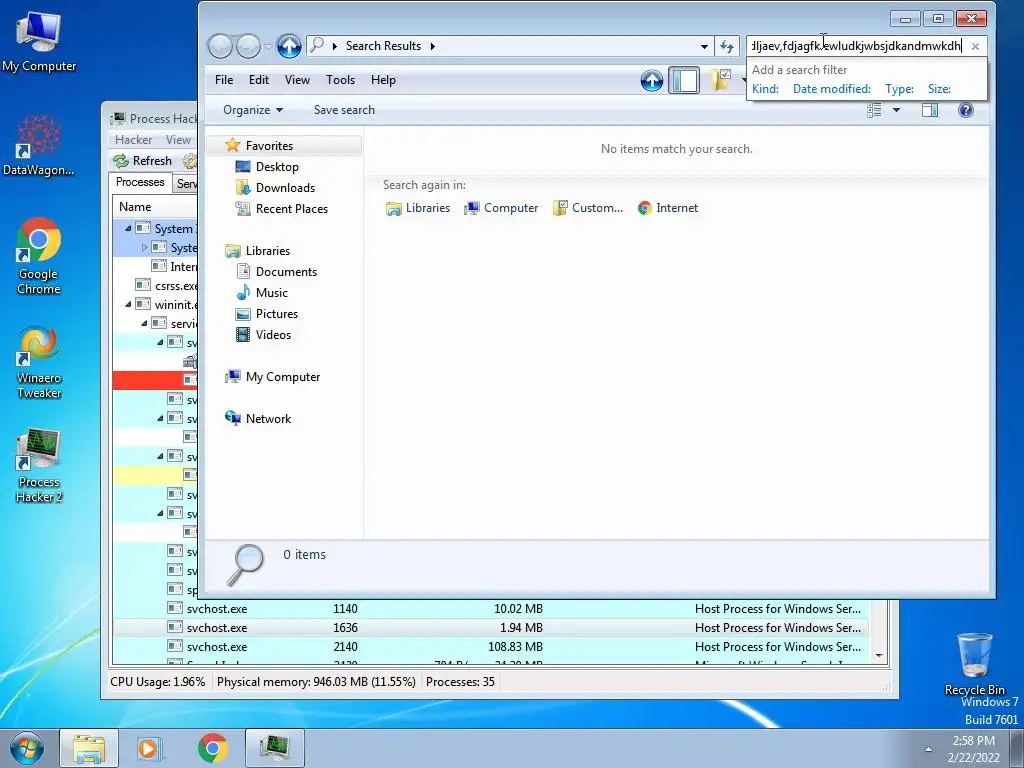The width and height of the screenshot is (1024, 768).
Task: Open the Hacker menu in Process Hacker
Action: [133, 140]
